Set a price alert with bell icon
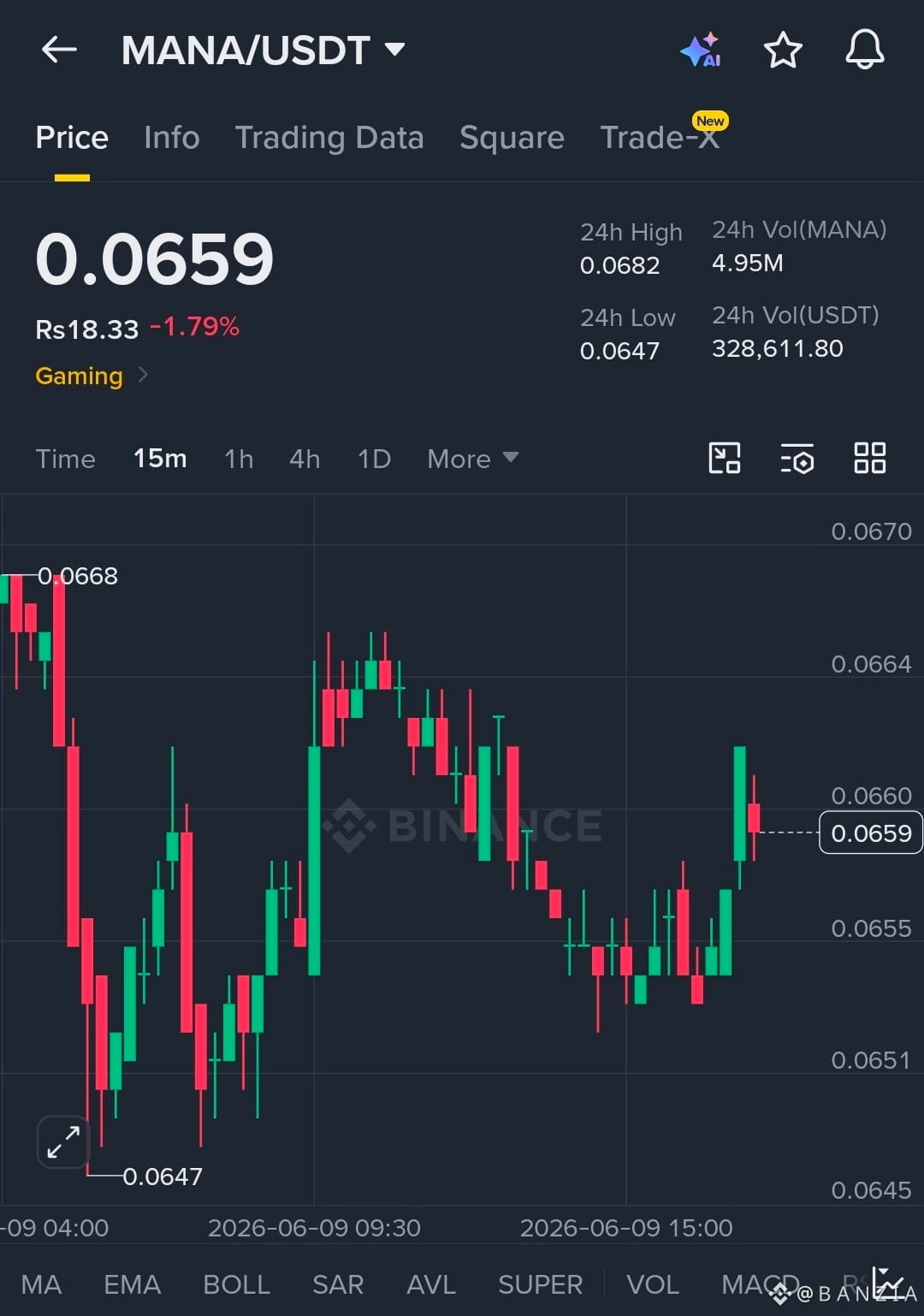The width and height of the screenshot is (924, 1316). click(x=865, y=50)
